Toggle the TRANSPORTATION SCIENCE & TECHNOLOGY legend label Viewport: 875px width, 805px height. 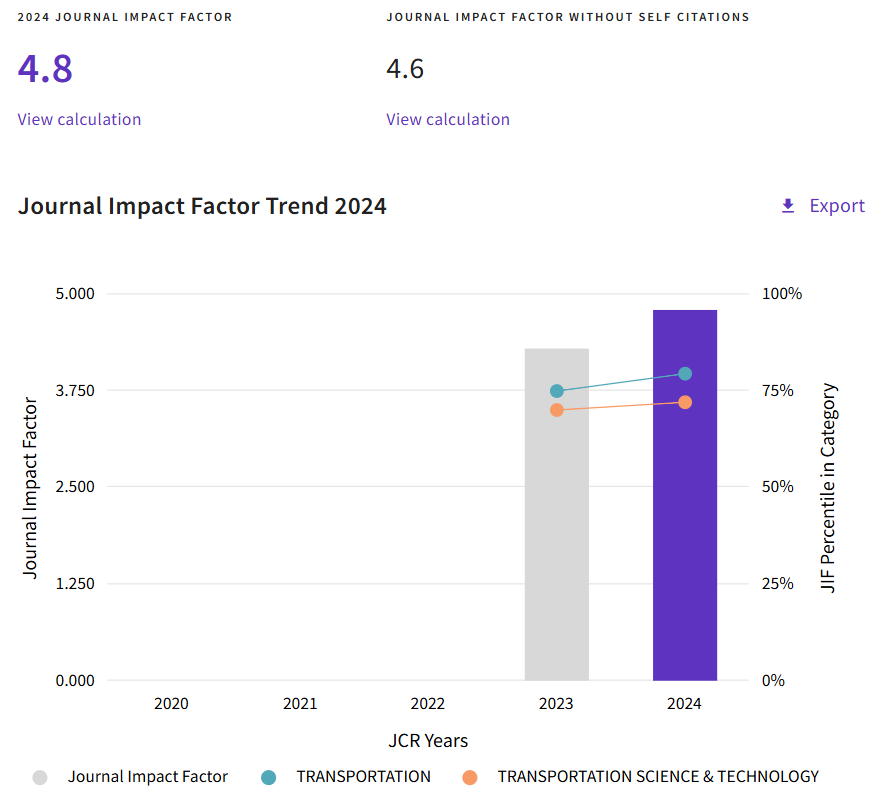pos(658,777)
